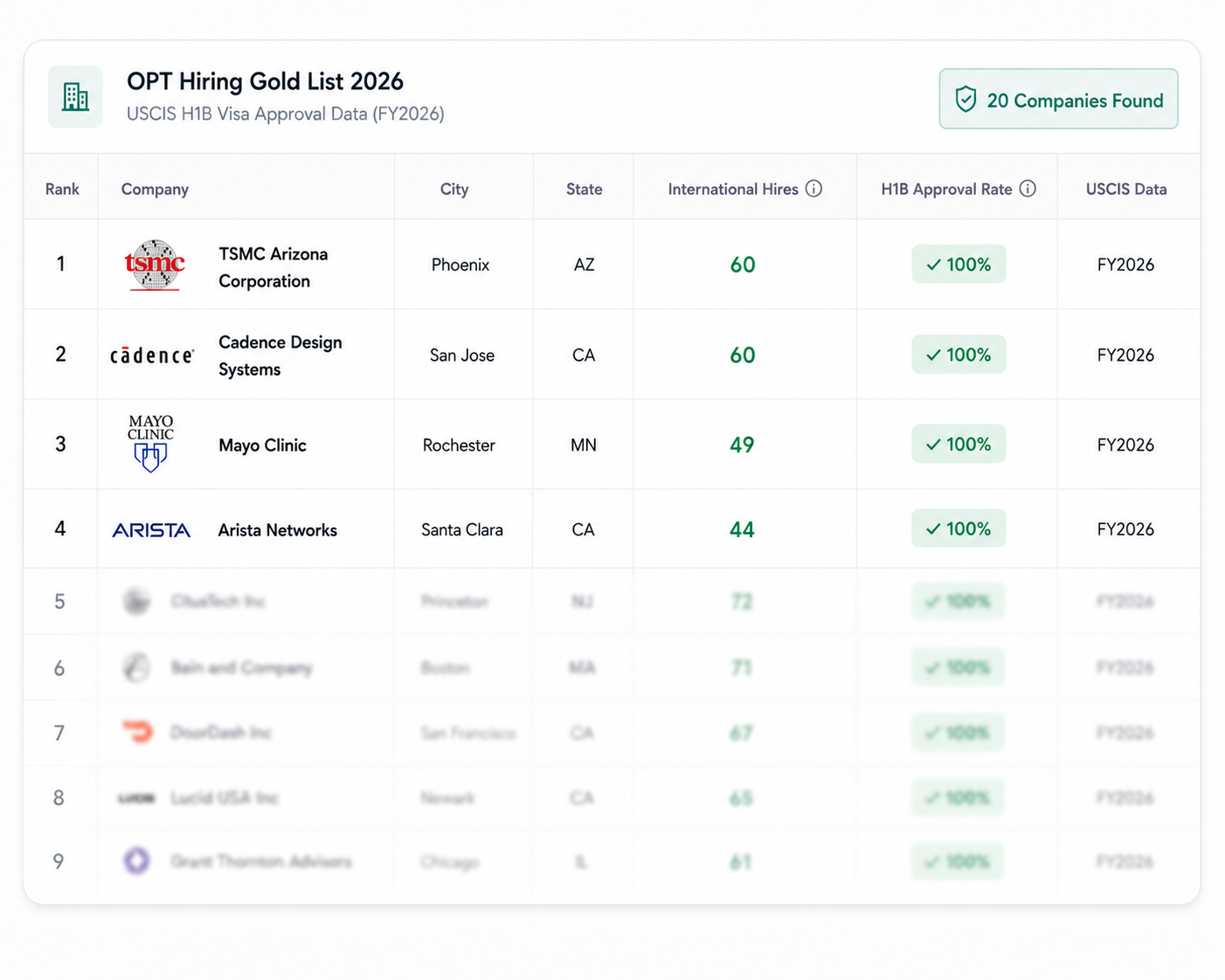Click the info icon next to International Hires
The height and width of the screenshot is (980, 1225).
pyautogui.click(x=813, y=189)
